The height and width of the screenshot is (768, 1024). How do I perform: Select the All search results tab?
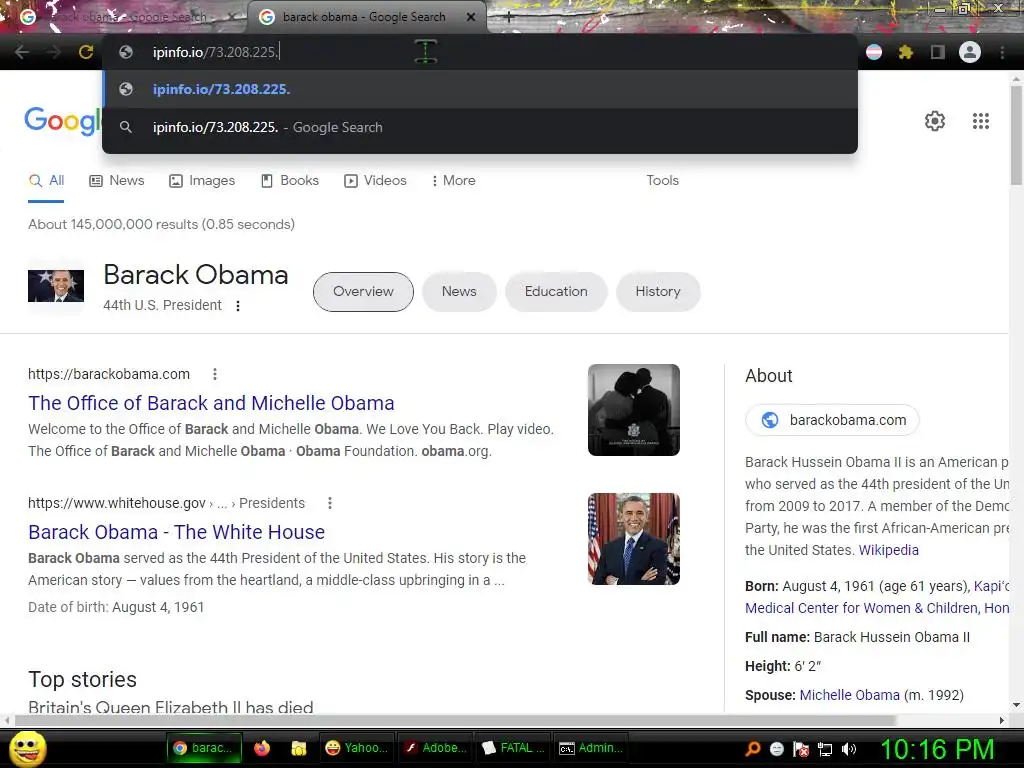pyautogui.click(x=46, y=181)
